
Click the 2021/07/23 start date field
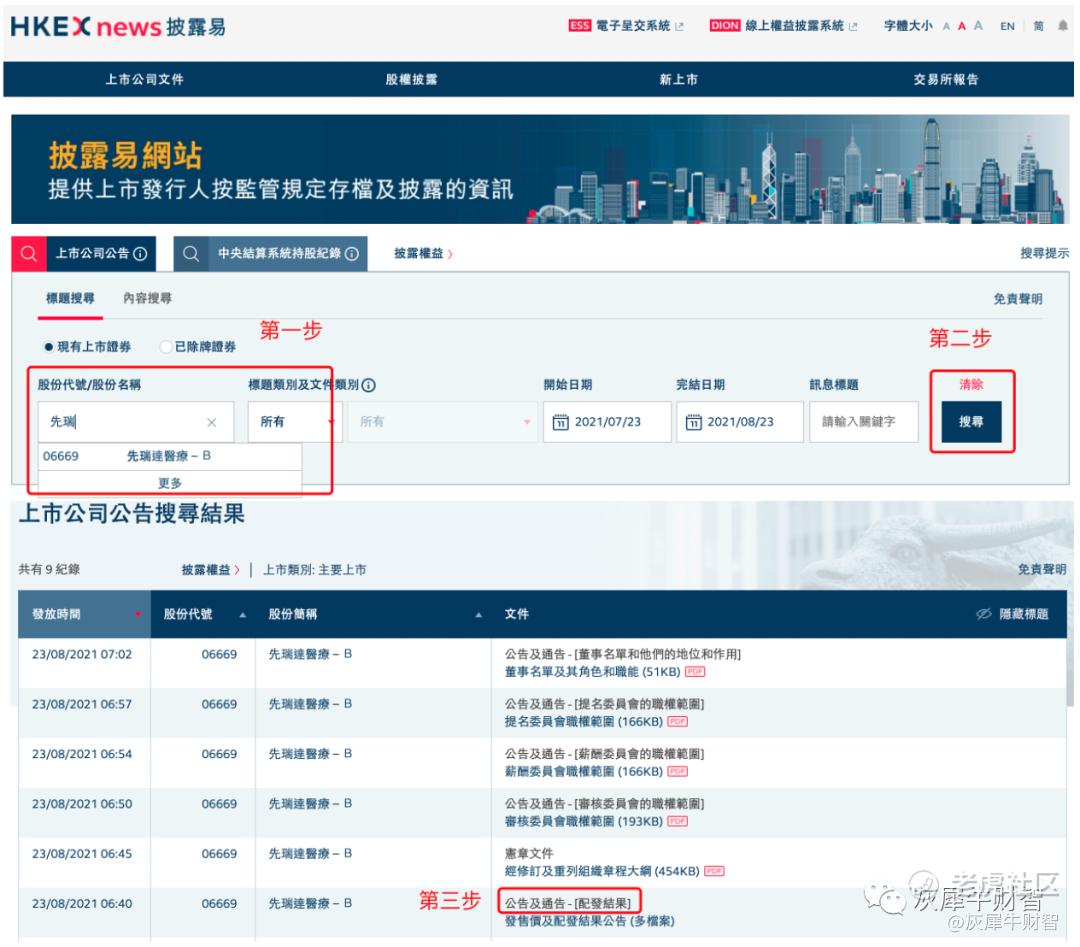click(607, 422)
